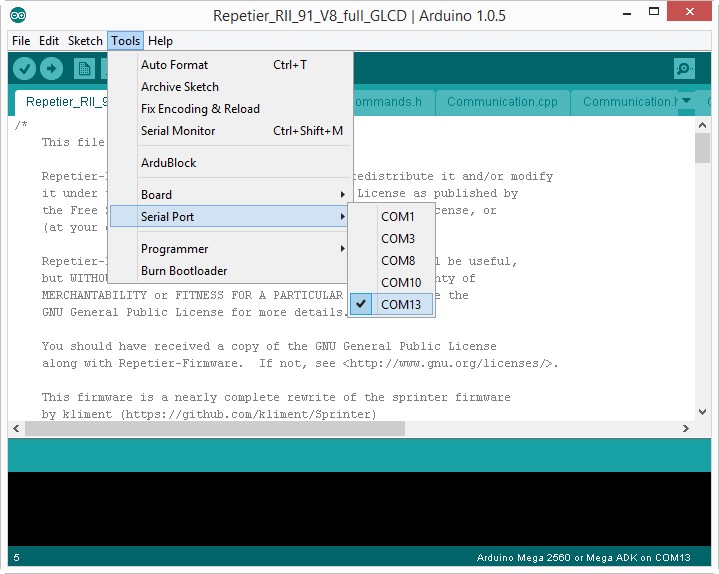Click the vertical scrollbar down arrow
The image size is (719, 574).
[x=702, y=411]
